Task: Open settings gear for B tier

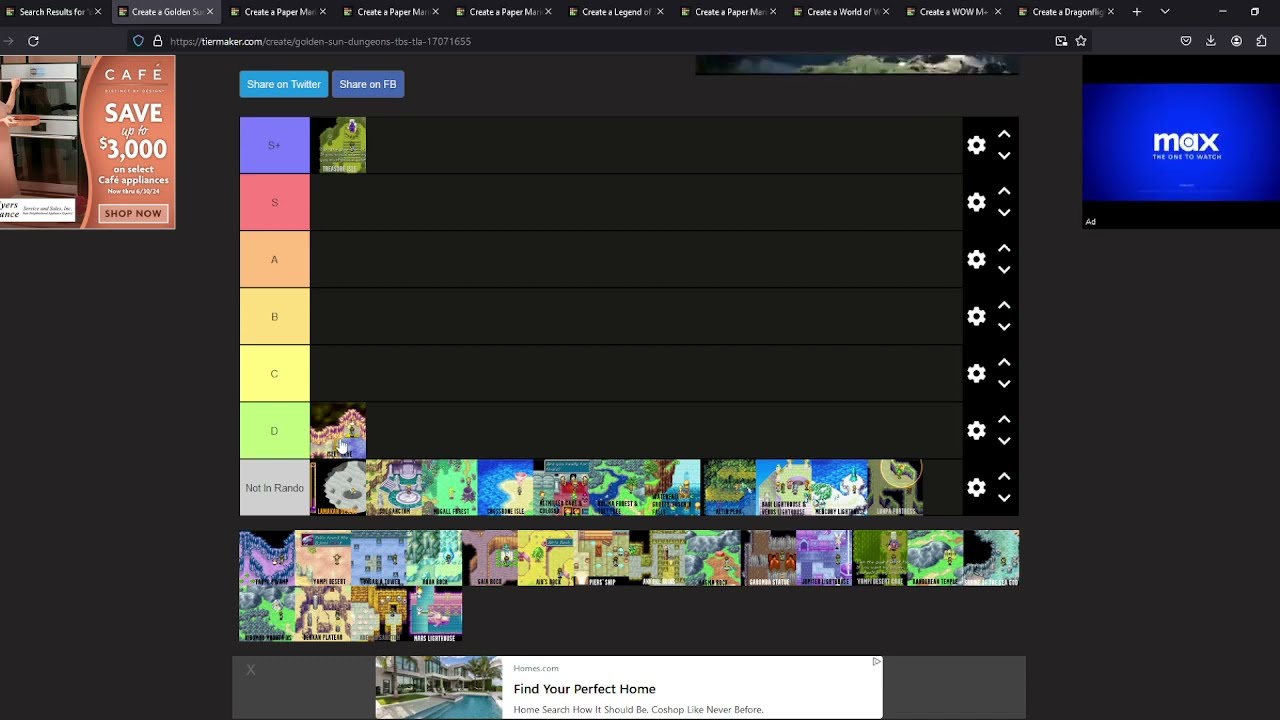Action: click(x=976, y=316)
